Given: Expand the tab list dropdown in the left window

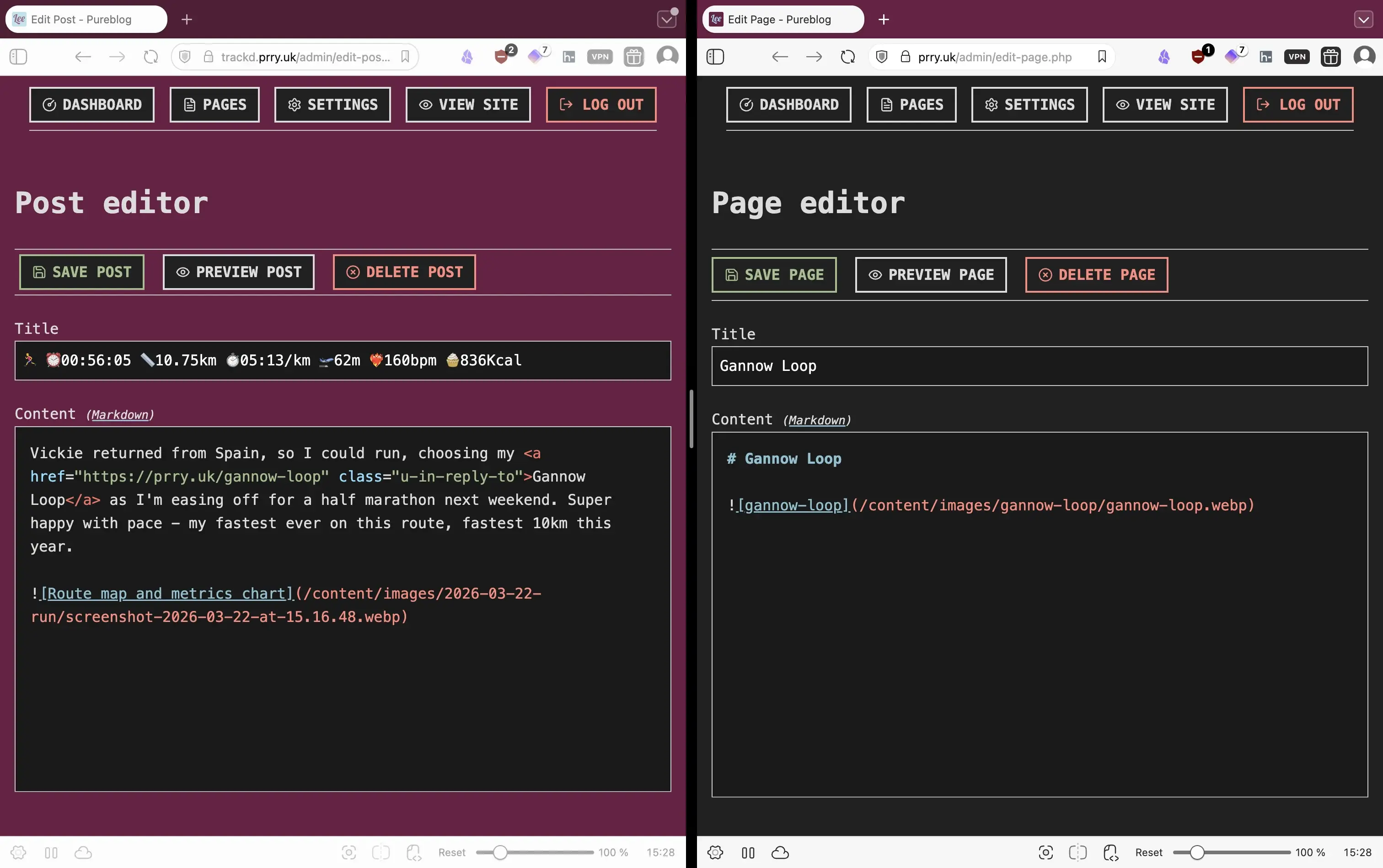Looking at the screenshot, I should 666,20.
